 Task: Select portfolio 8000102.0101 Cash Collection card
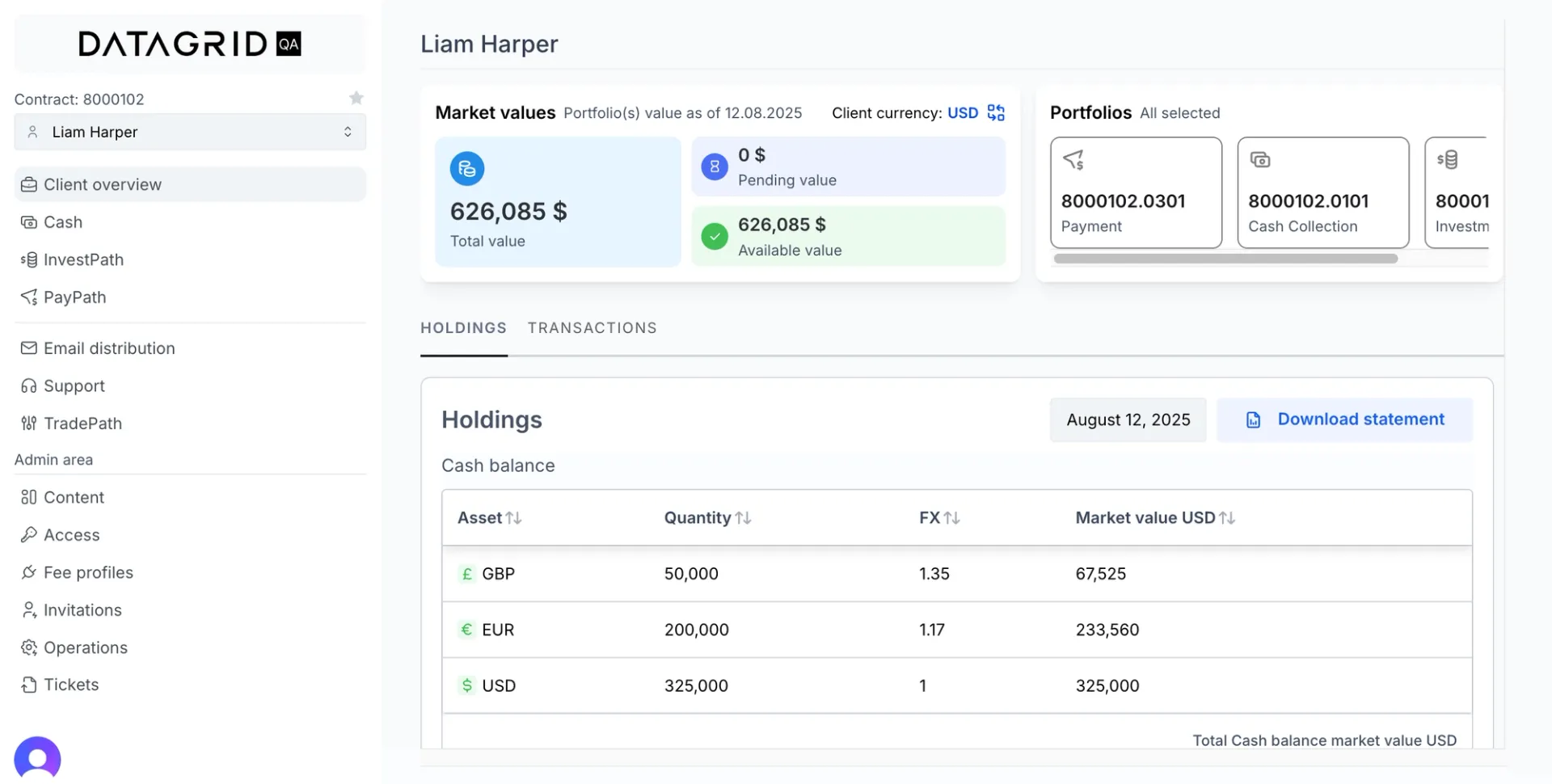pos(1323,192)
